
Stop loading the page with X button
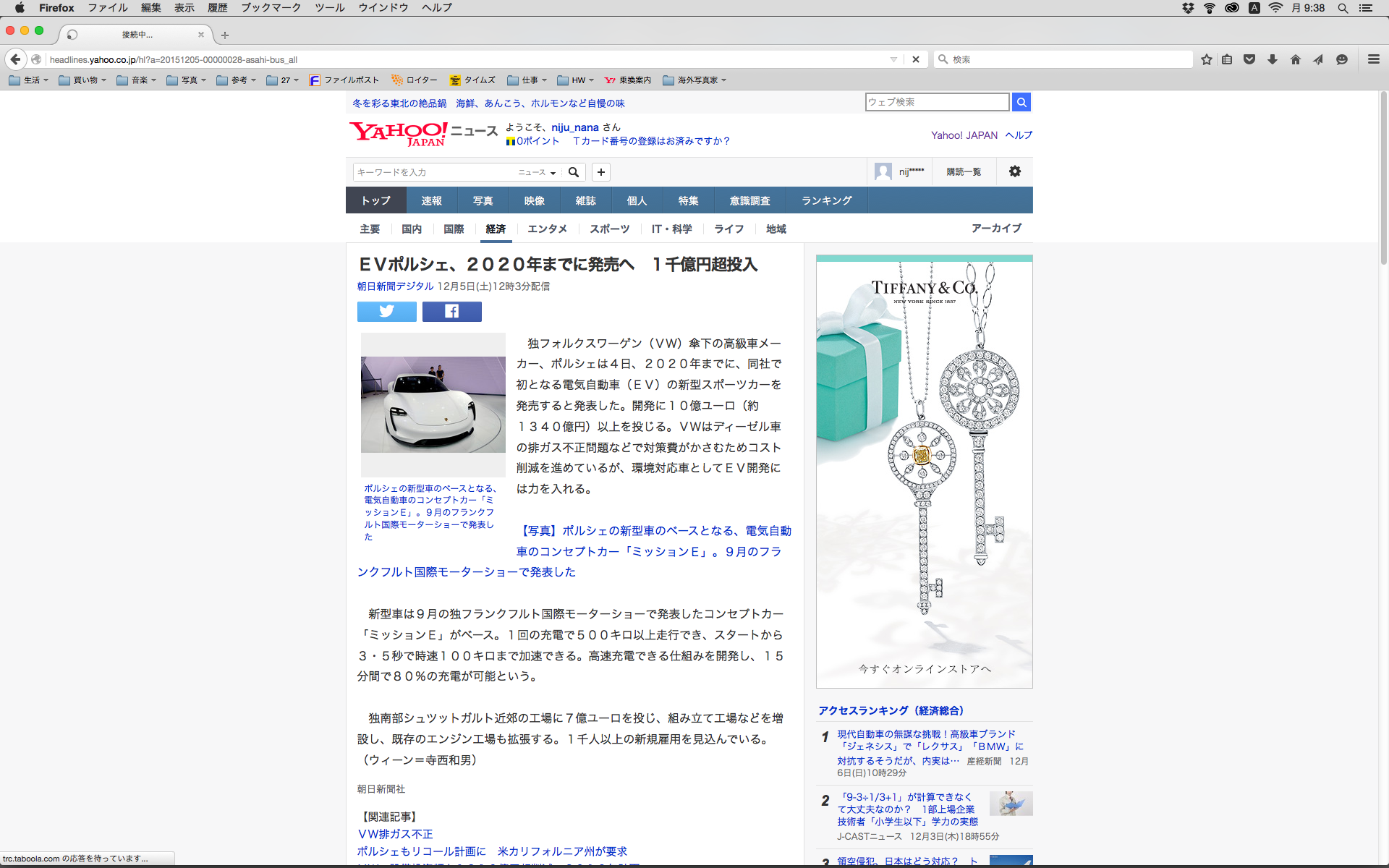click(x=916, y=59)
